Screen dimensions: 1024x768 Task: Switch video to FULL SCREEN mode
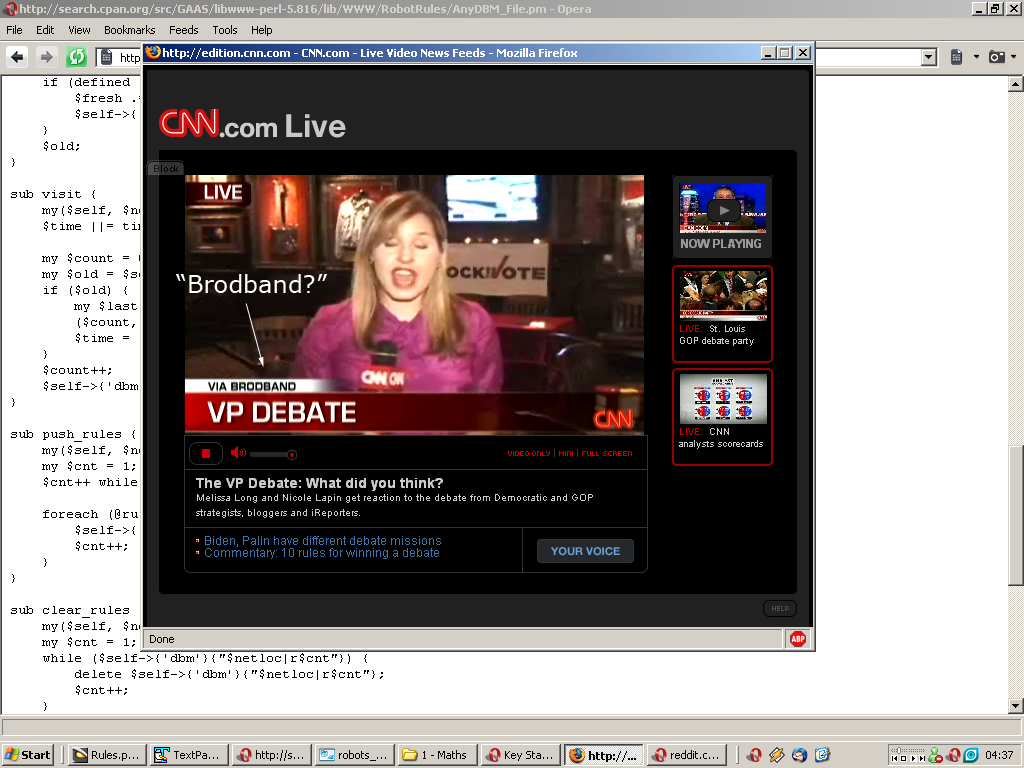[x=607, y=453]
